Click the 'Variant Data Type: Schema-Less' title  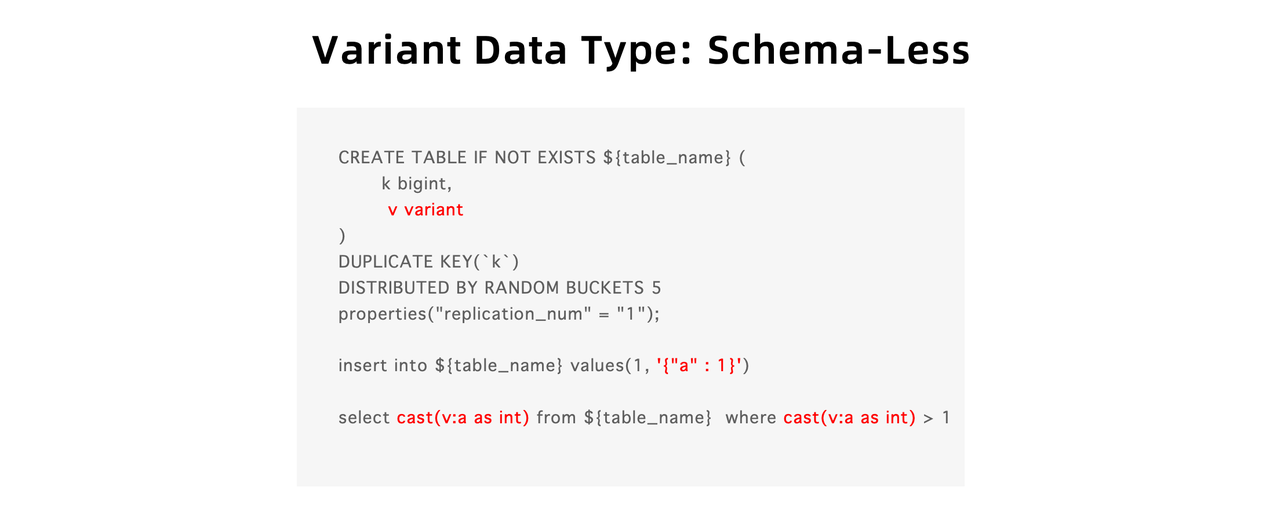pyautogui.click(x=640, y=50)
